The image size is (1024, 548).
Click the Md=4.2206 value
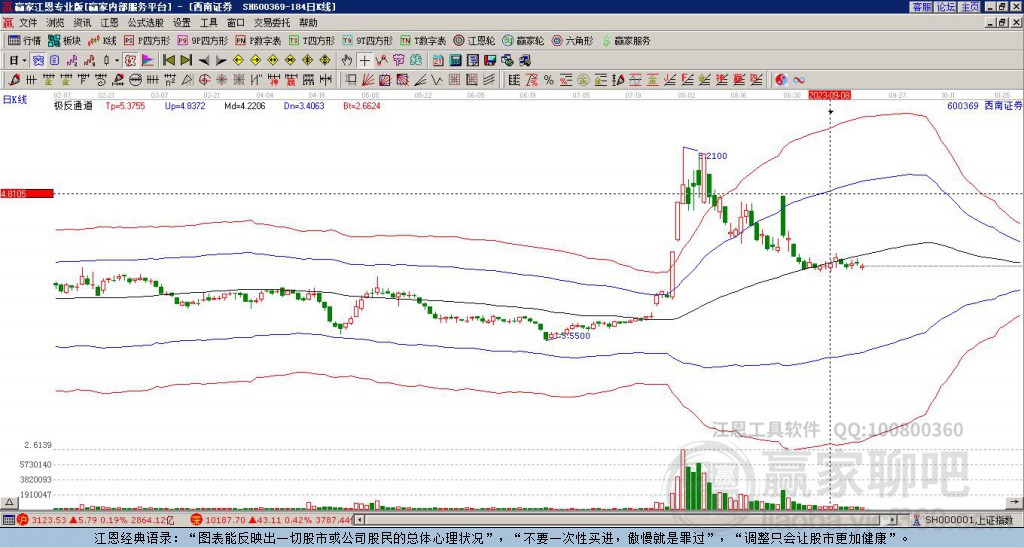click(x=245, y=106)
